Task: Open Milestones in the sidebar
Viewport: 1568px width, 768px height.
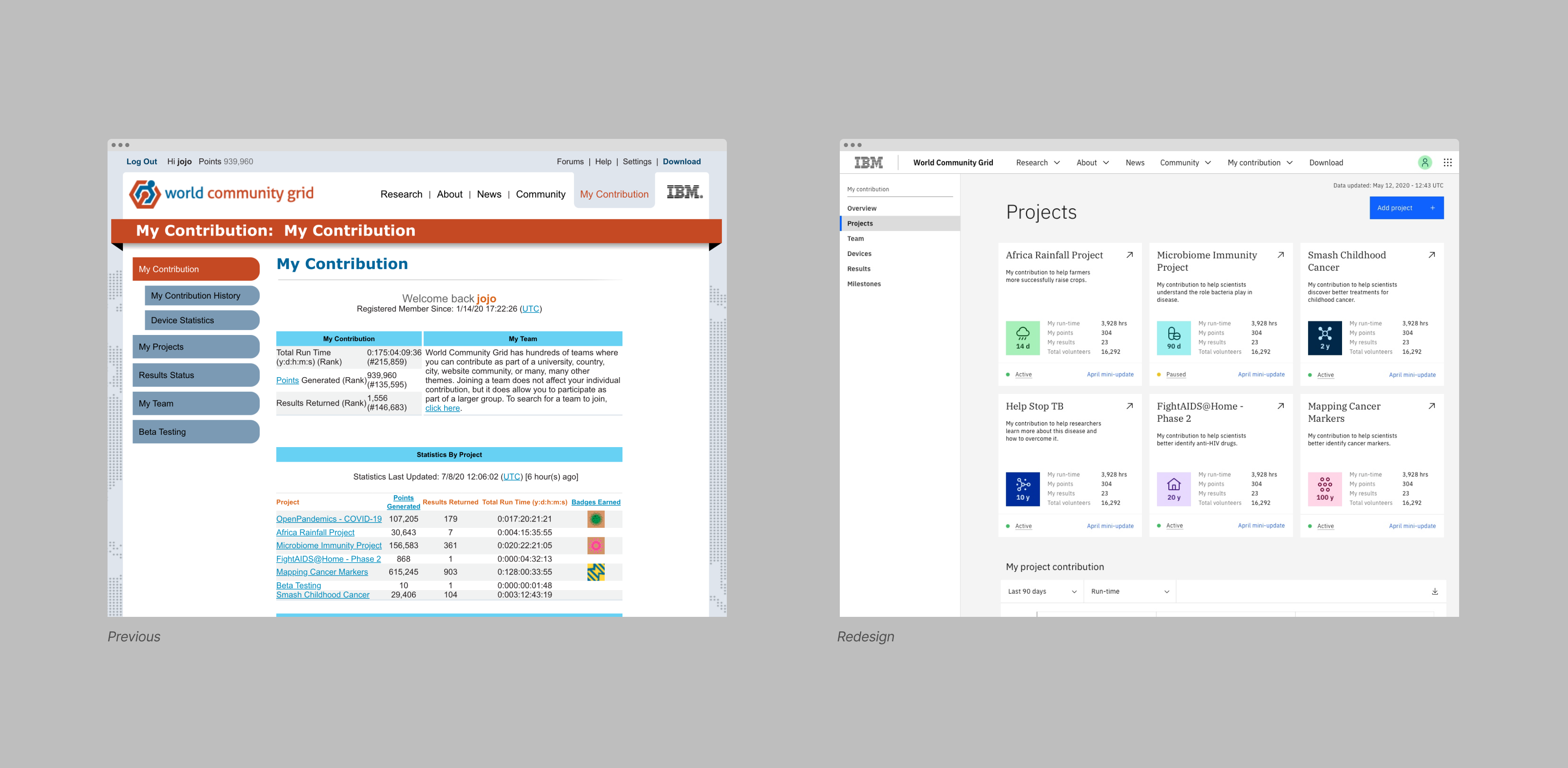Action: (864, 284)
